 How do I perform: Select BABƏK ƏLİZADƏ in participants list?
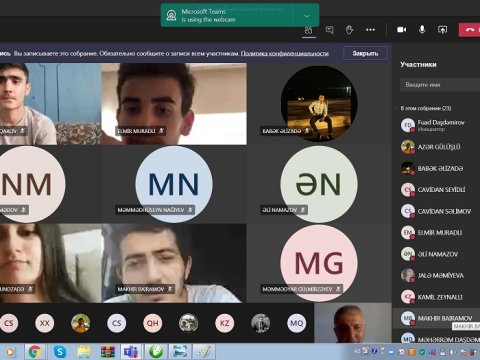point(440,168)
